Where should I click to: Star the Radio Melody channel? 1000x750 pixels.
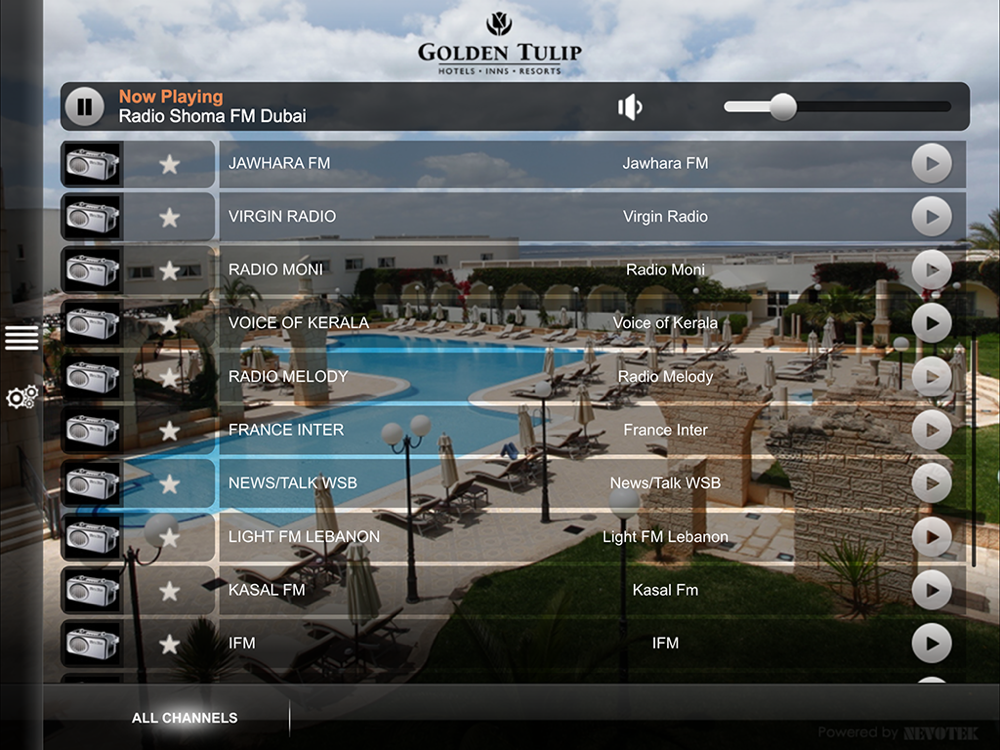pyautogui.click(x=169, y=378)
